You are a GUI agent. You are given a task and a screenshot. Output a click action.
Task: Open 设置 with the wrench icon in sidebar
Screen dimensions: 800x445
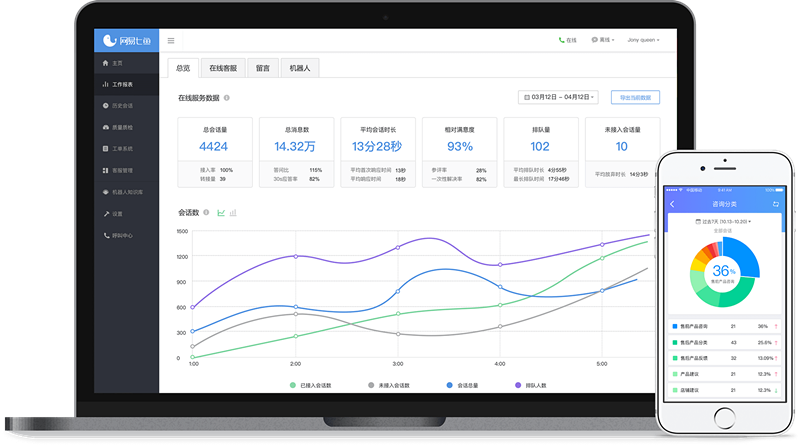click(126, 214)
